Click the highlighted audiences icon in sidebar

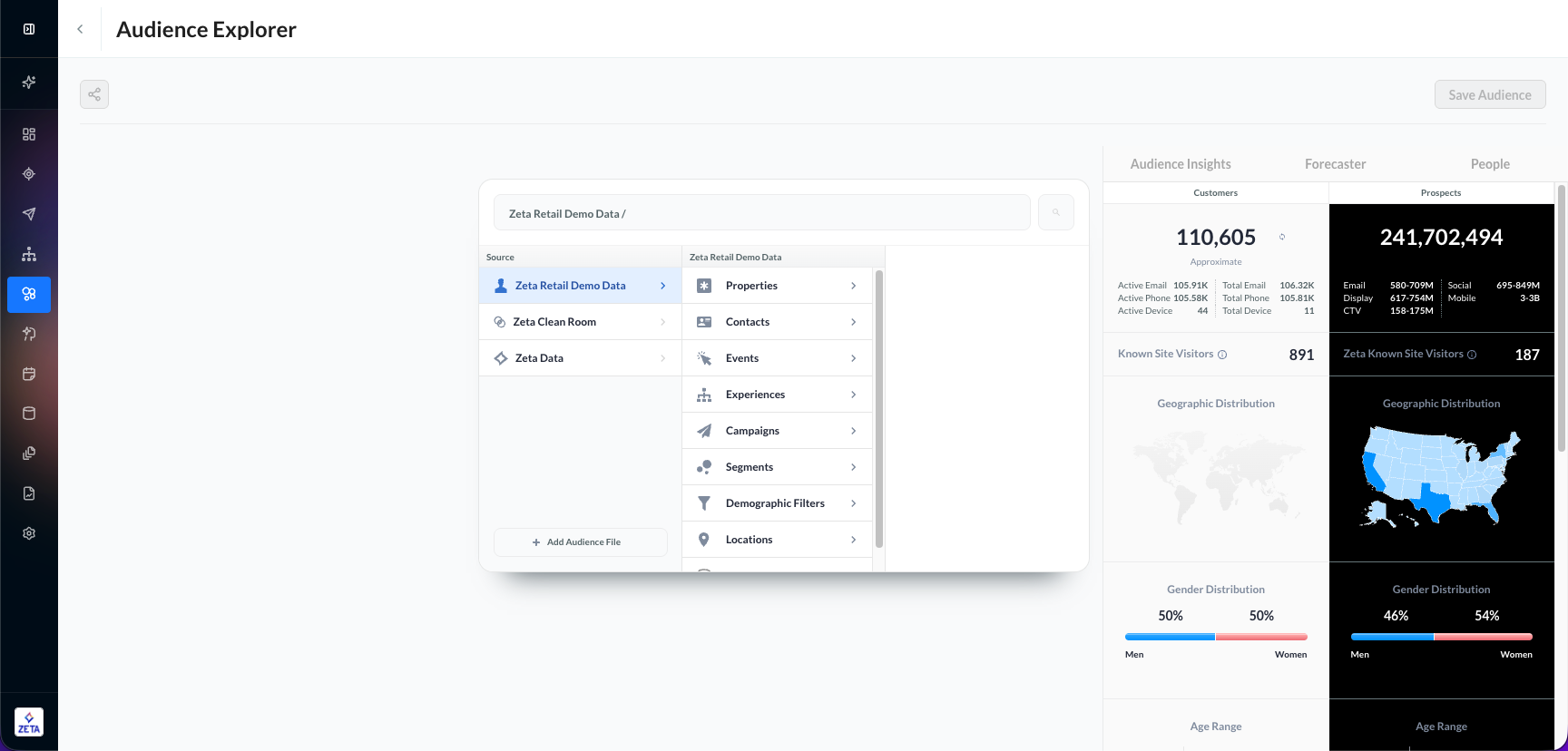click(29, 294)
